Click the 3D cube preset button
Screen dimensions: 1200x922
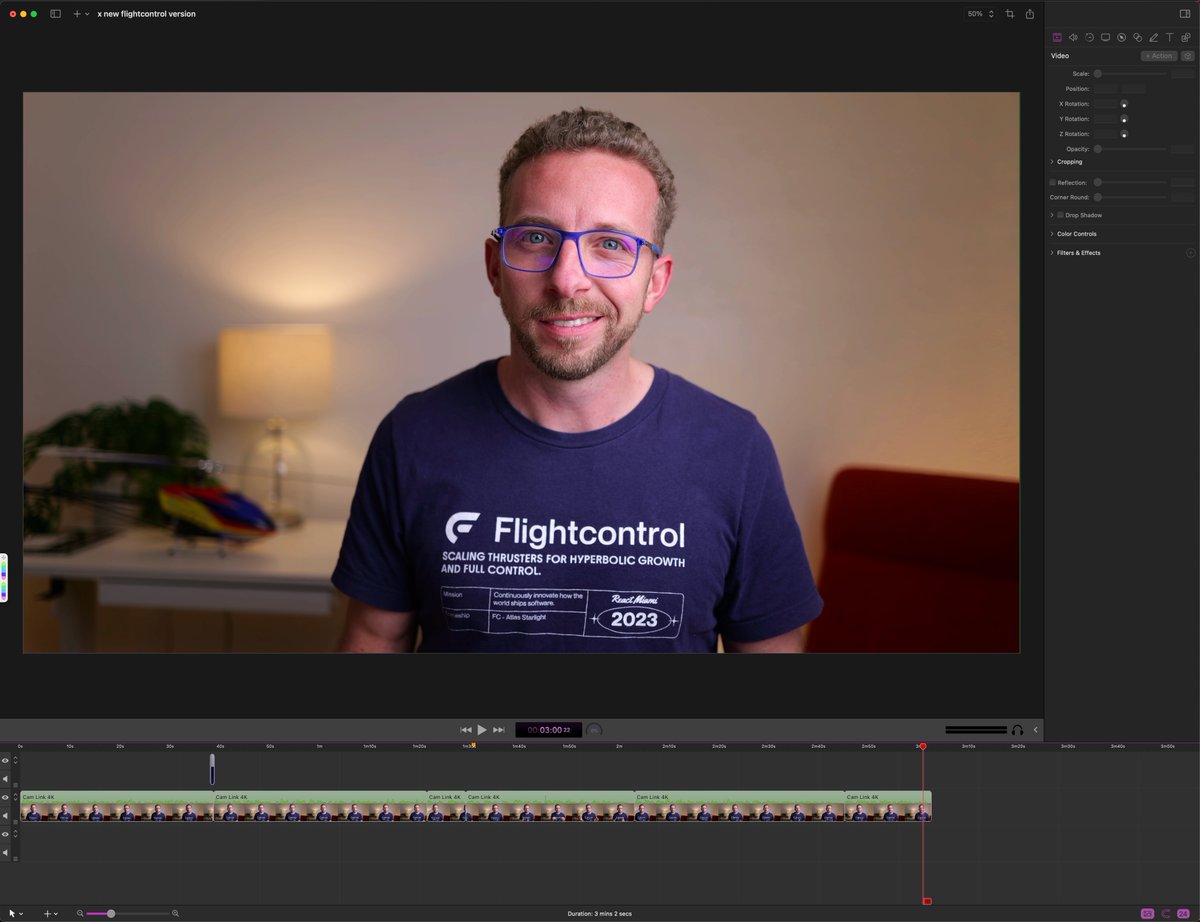(x=1188, y=56)
